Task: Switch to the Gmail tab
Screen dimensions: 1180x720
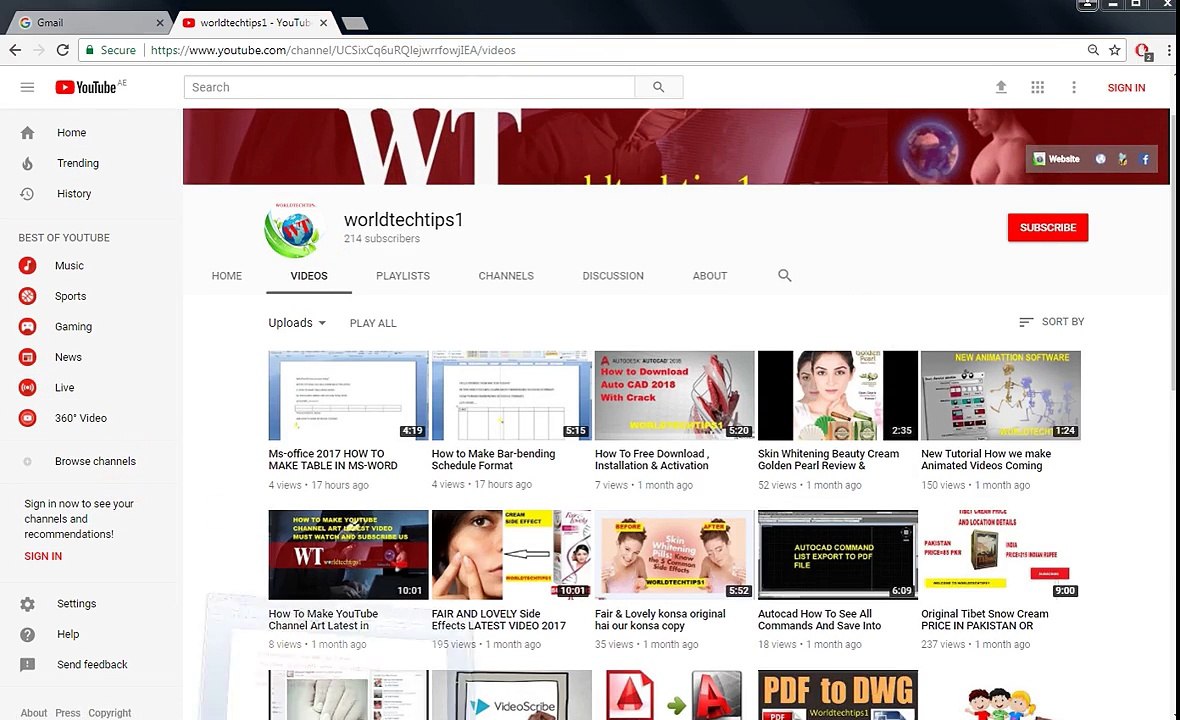Action: pyautogui.click(x=89, y=23)
